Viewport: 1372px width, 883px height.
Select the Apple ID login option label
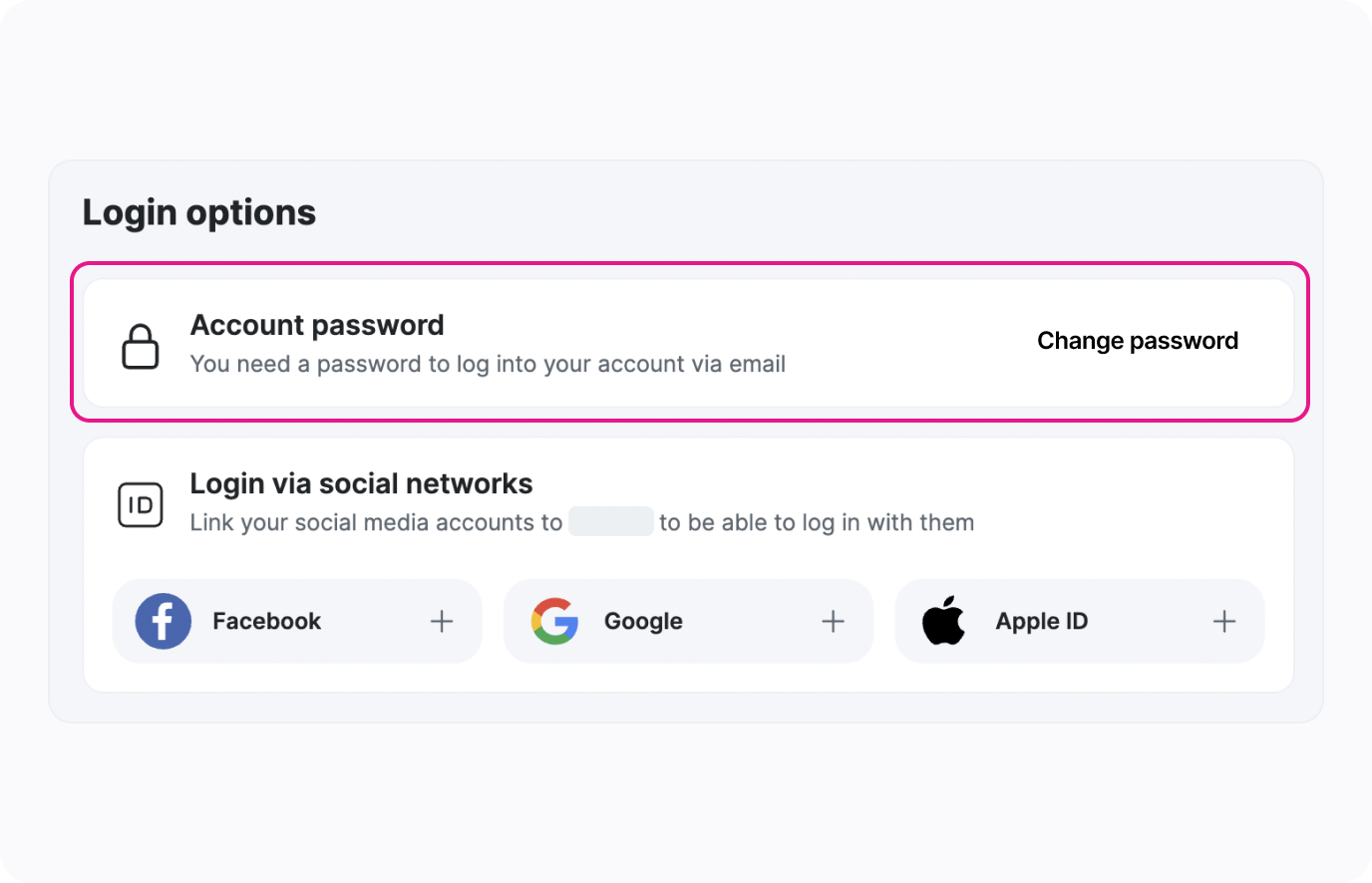coord(1041,621)
